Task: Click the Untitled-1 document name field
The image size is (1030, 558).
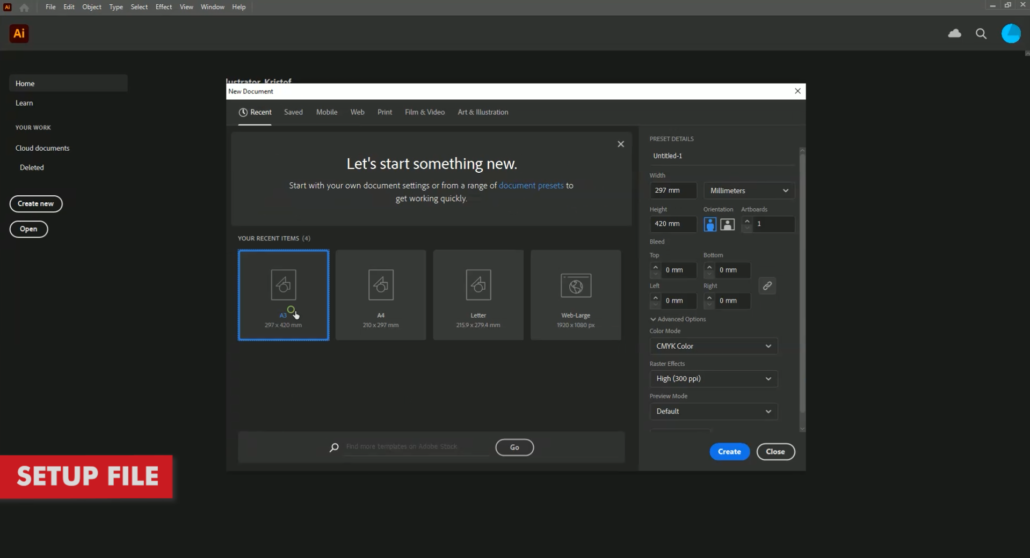Action: click(x=721, y=156)
